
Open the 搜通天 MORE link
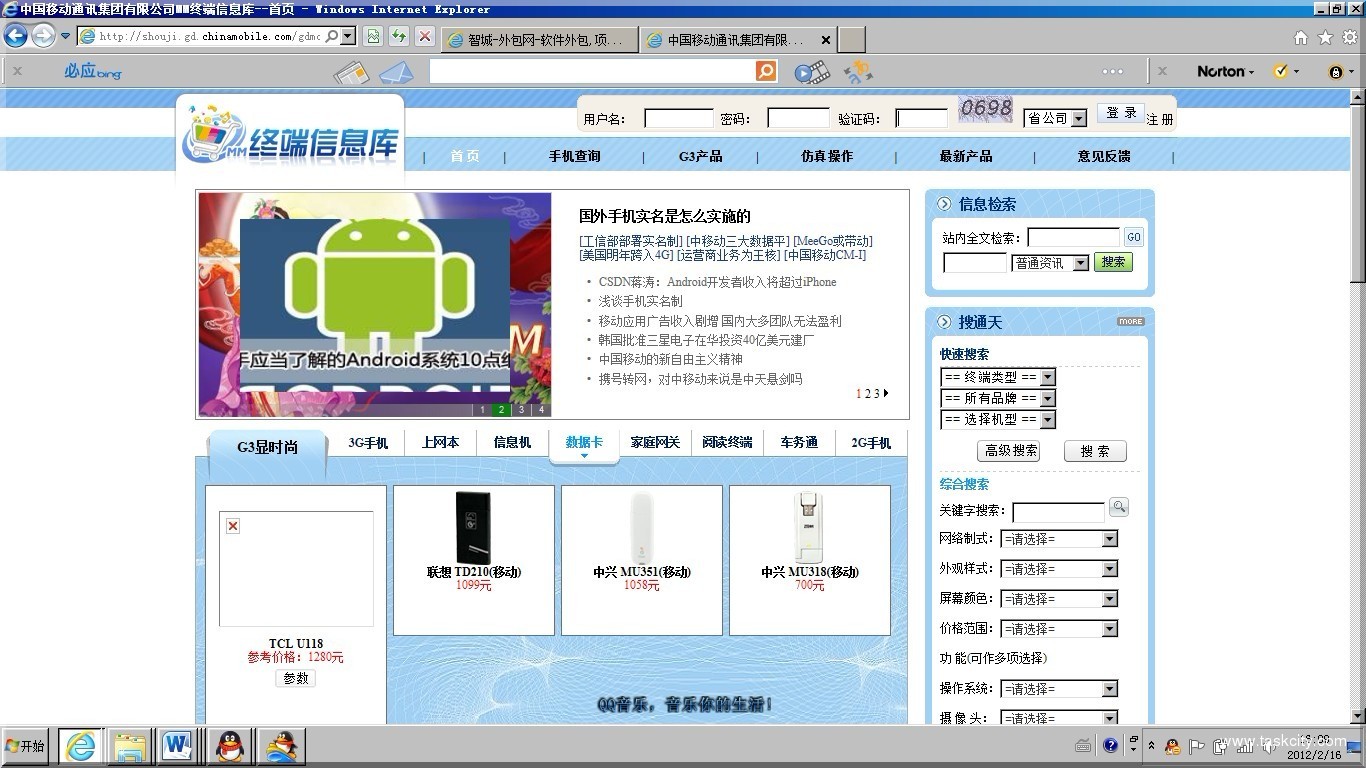(1130, 322)
